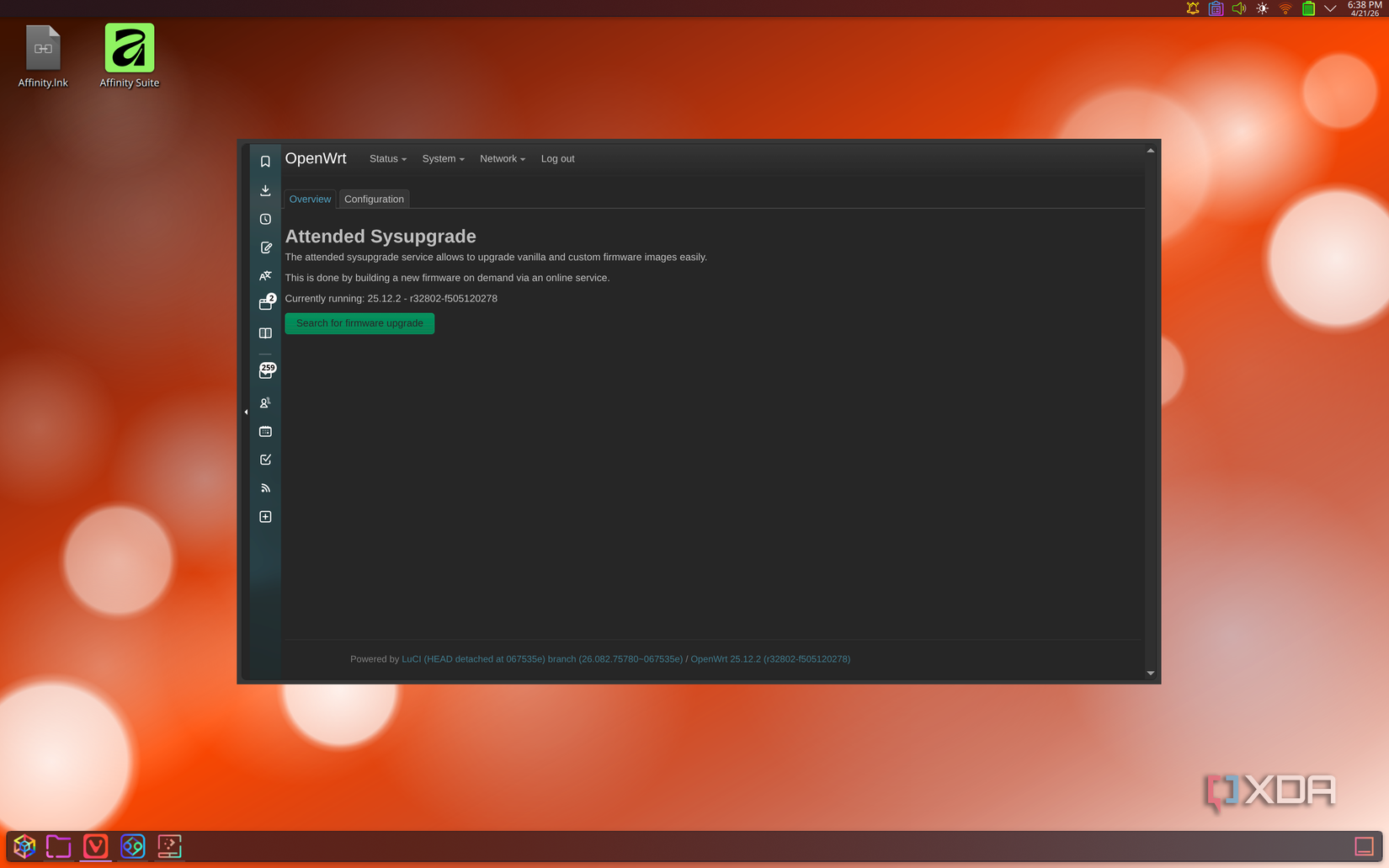Viewport: 1389px width, 868px height.
Task: Click the 'Currently running: 25.12.2' version text
Action: (x=391, y=299)
